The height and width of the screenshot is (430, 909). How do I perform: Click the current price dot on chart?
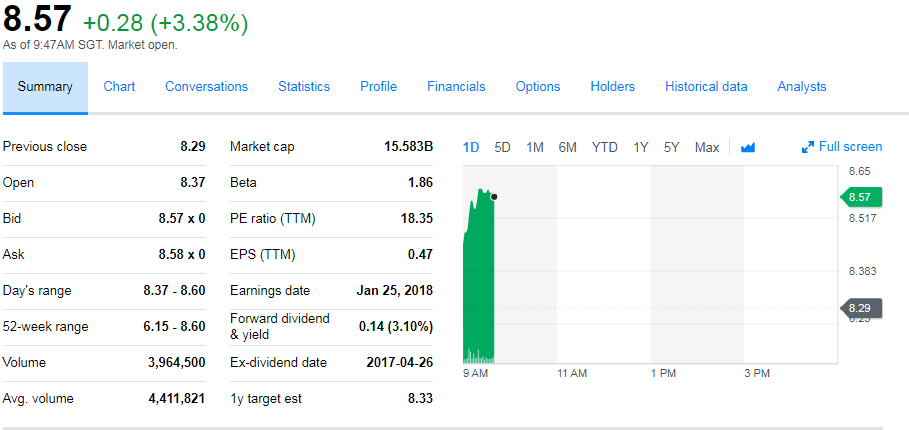pyautogui.click(x=494, y=197)
